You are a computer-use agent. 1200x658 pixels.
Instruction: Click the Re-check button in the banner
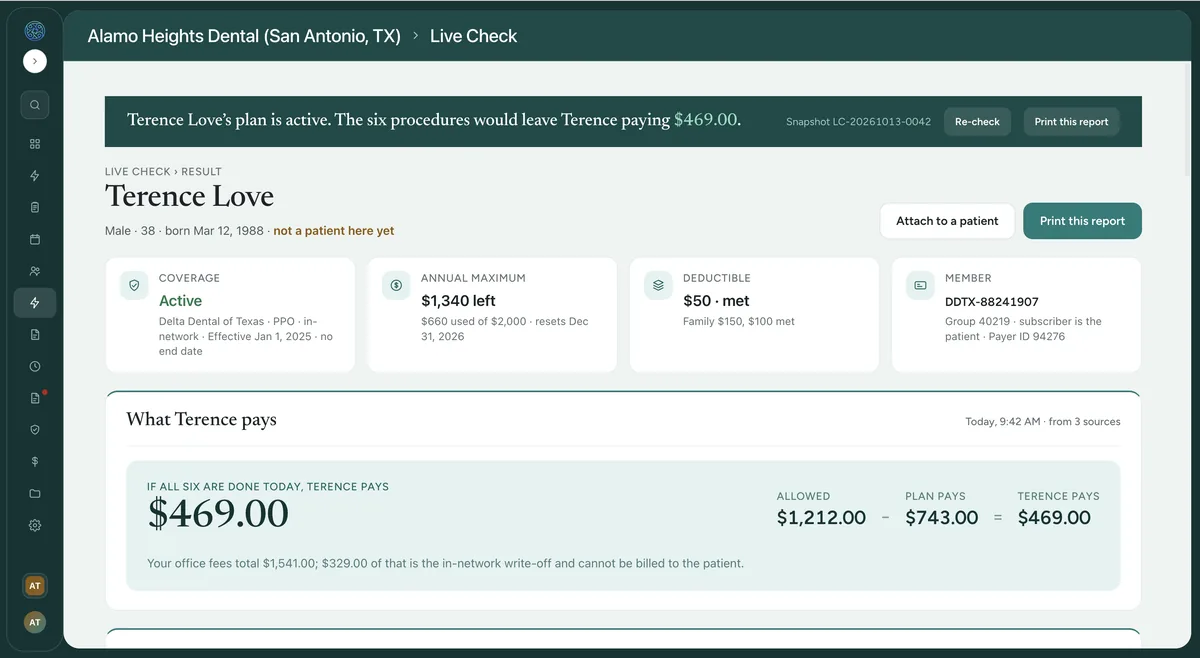pyautogui.click(x=977, y=122)
